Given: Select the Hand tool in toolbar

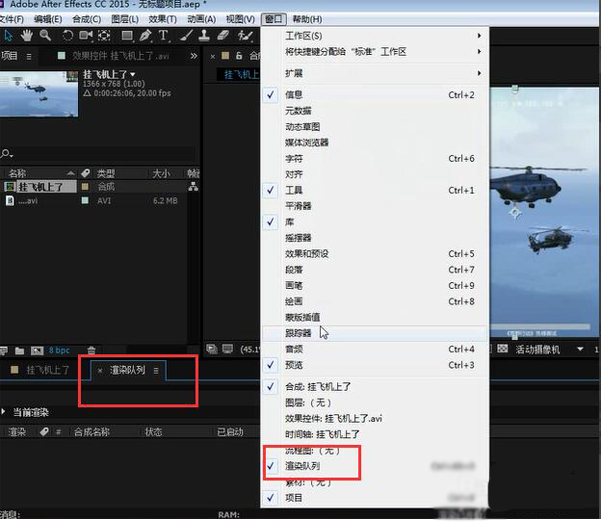Looking at the screenshot, I should (27, 36).
